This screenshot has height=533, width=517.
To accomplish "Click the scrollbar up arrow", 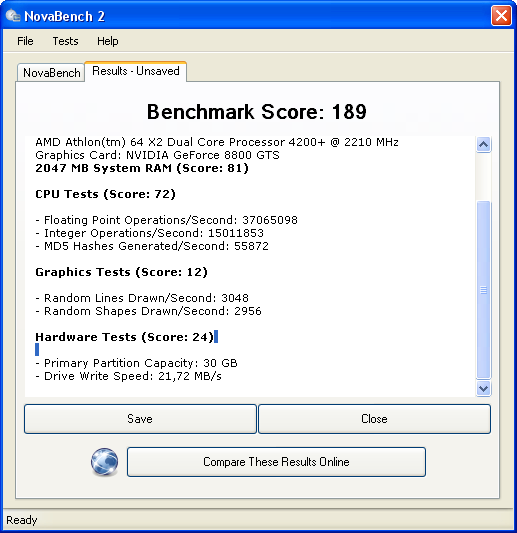I will pyautogui.click(x=483, y=145).
